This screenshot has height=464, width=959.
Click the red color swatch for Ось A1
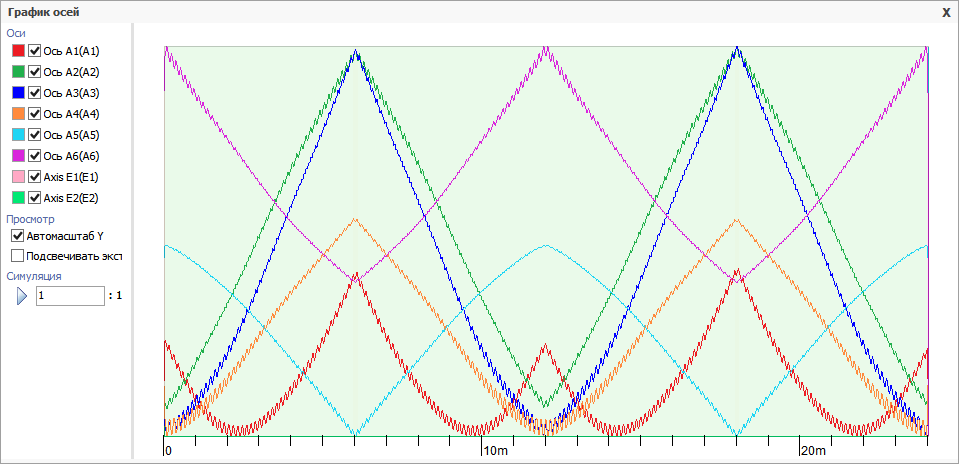click(18, 51)
